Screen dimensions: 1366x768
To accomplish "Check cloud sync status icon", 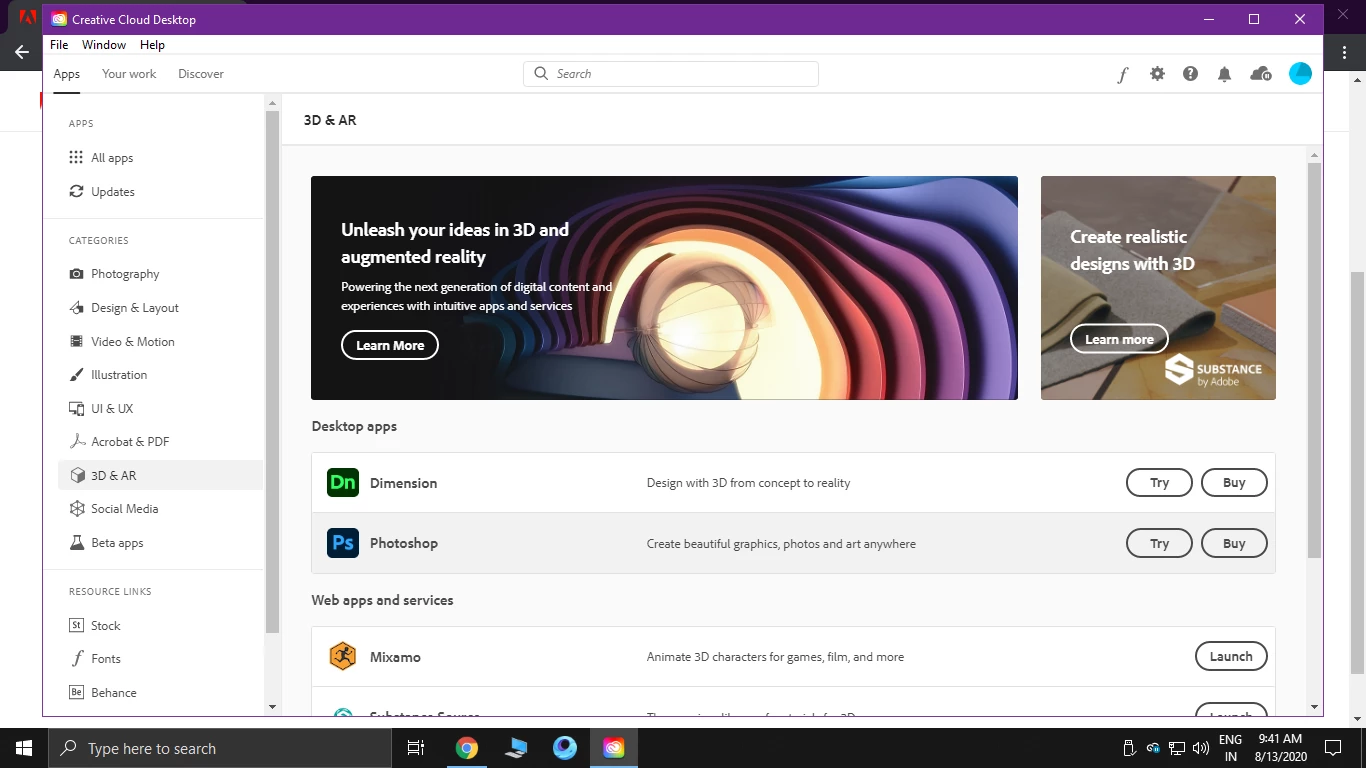I will click(1261, 74).
